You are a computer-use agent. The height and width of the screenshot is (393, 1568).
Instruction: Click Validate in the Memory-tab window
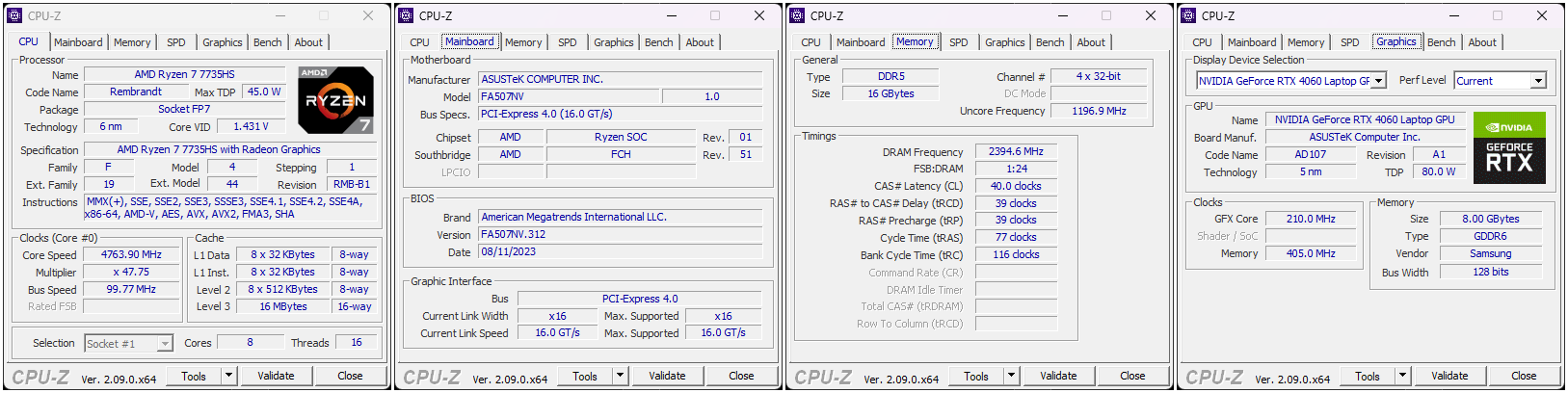[1058, 376]
